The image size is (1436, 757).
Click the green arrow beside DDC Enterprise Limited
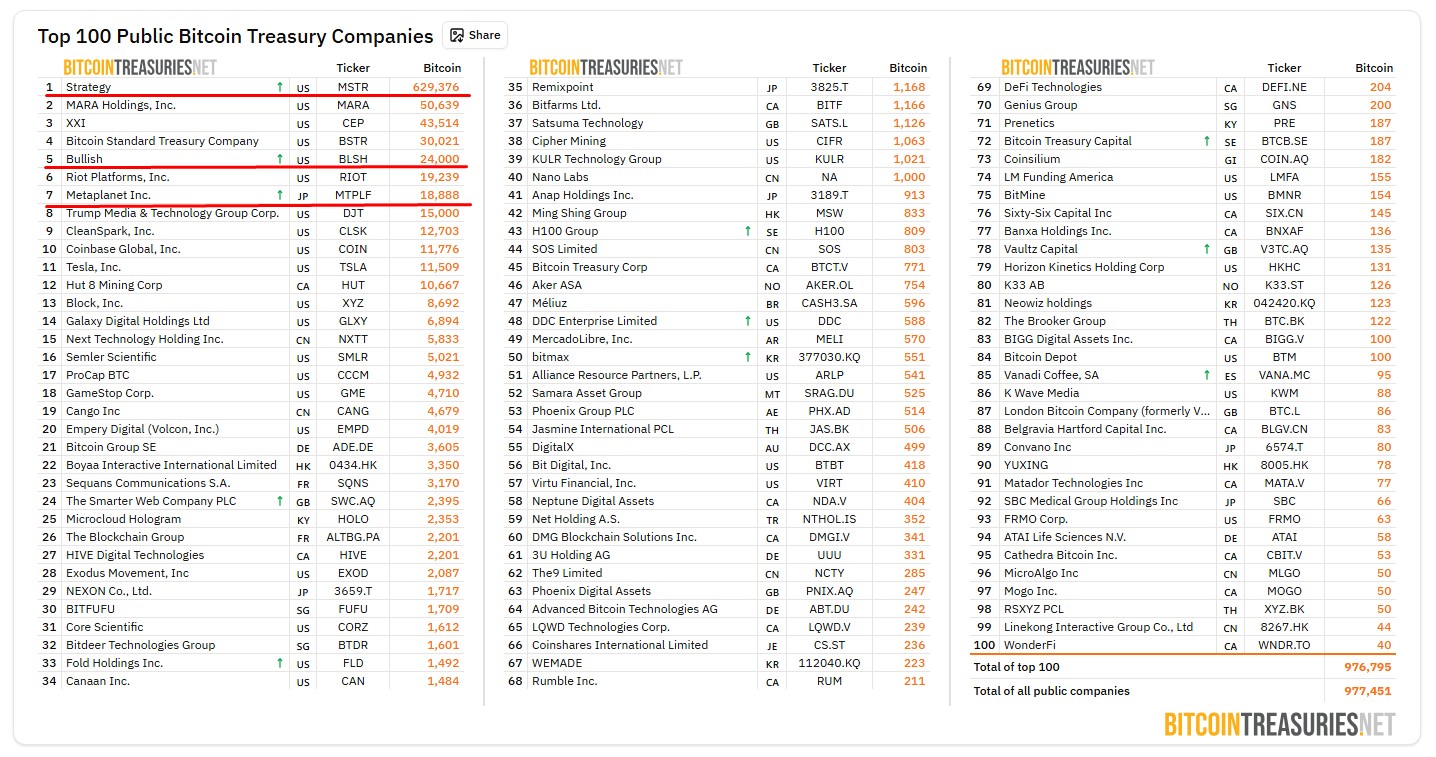pyautogui.click(x=747, y=321)
